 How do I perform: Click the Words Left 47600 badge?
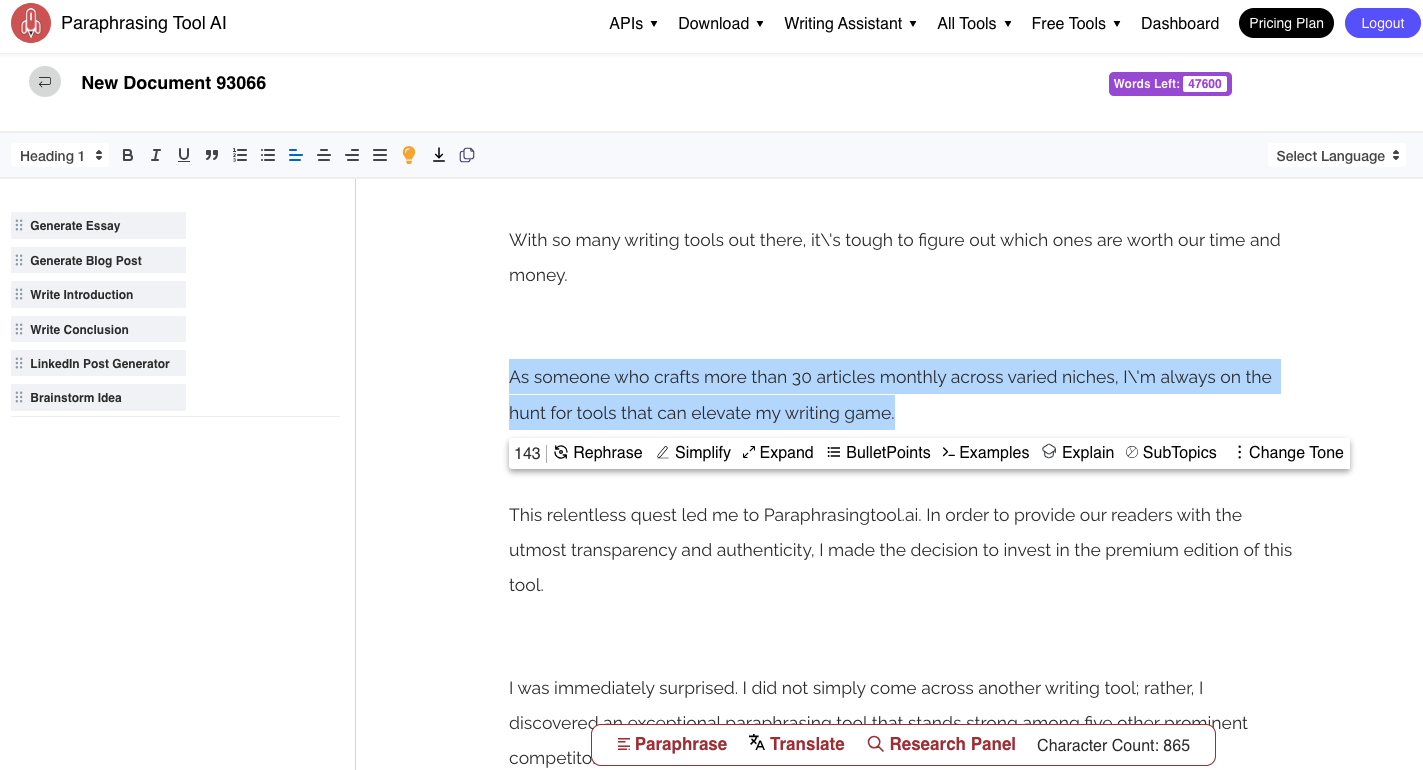click(x=1170, y=84)
